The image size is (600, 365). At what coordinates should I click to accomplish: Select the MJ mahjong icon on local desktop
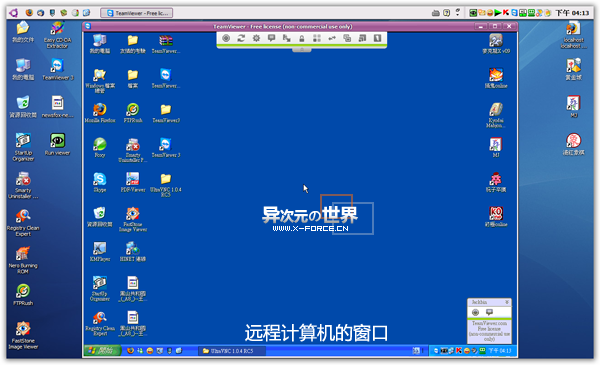(x=573, y=106)
